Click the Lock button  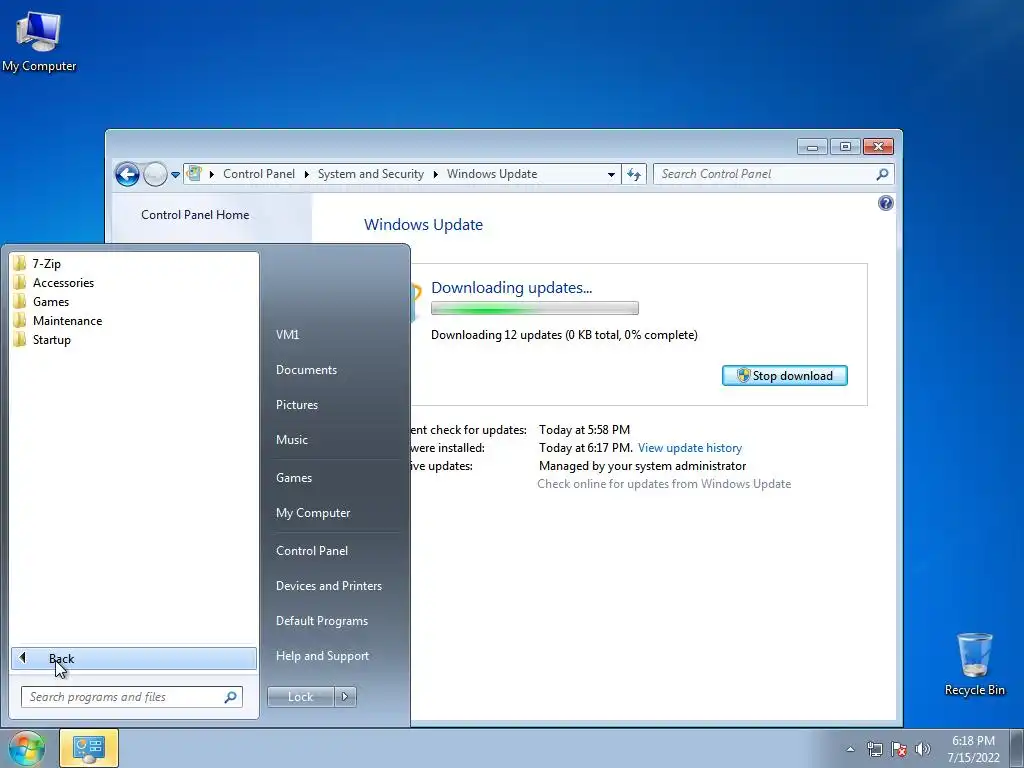click(300, 697)
